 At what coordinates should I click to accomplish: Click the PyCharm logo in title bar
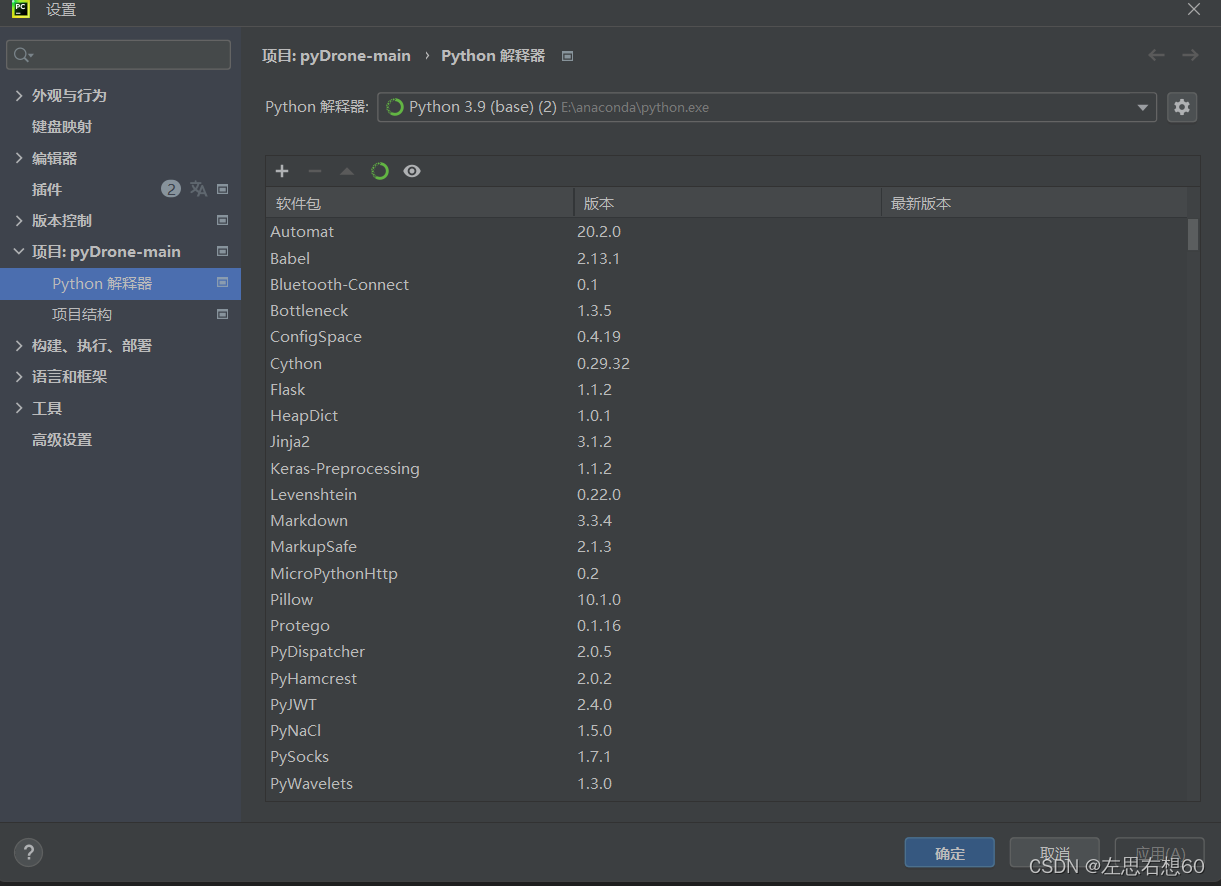20,10
